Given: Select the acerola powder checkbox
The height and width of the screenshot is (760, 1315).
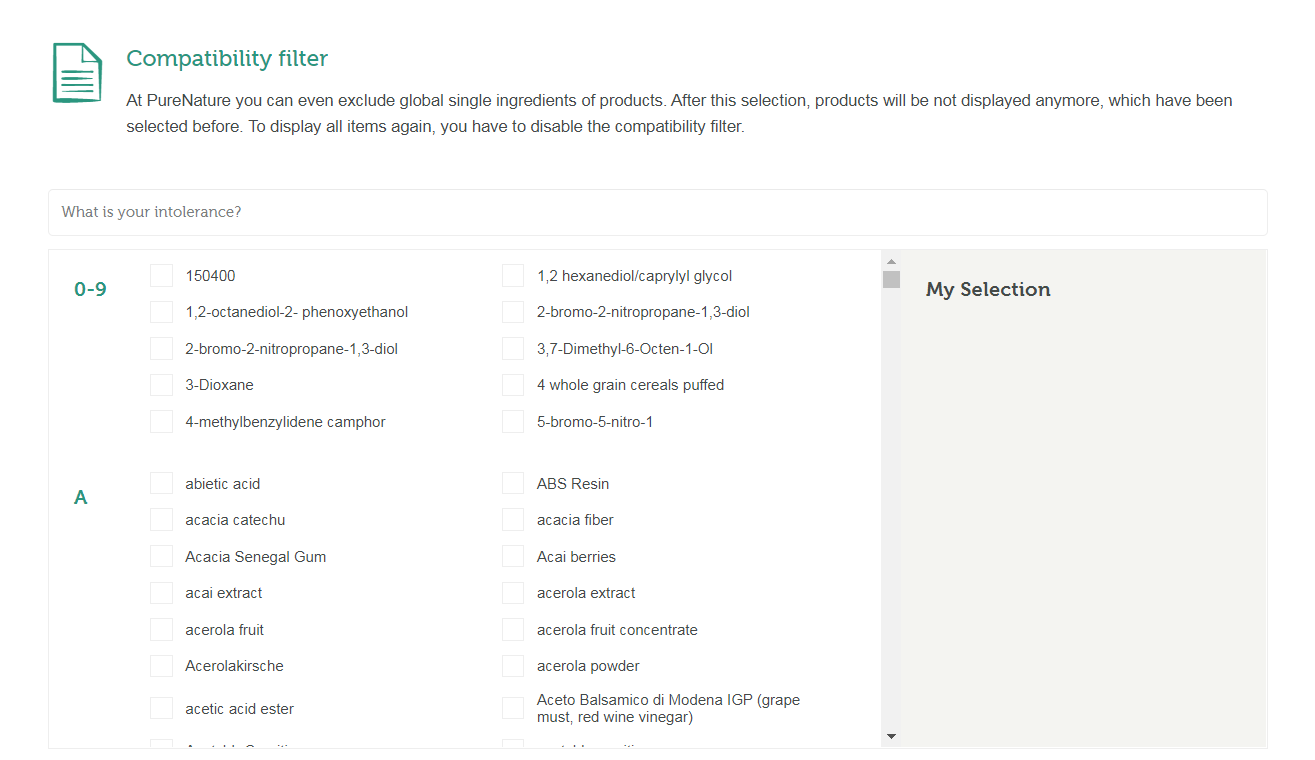Looking at the screenshot, I should [513, 666].
